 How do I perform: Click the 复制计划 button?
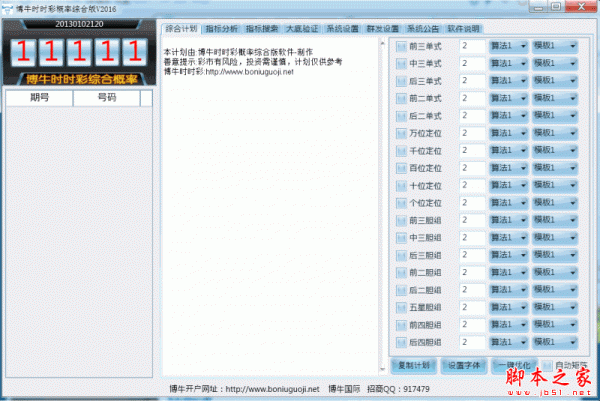coord(414,366)
